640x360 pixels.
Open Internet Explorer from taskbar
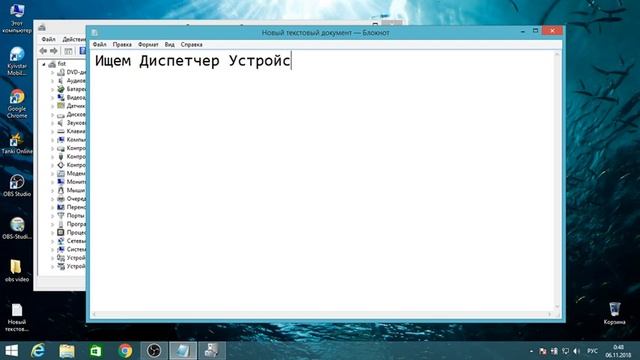coord(38,351)
